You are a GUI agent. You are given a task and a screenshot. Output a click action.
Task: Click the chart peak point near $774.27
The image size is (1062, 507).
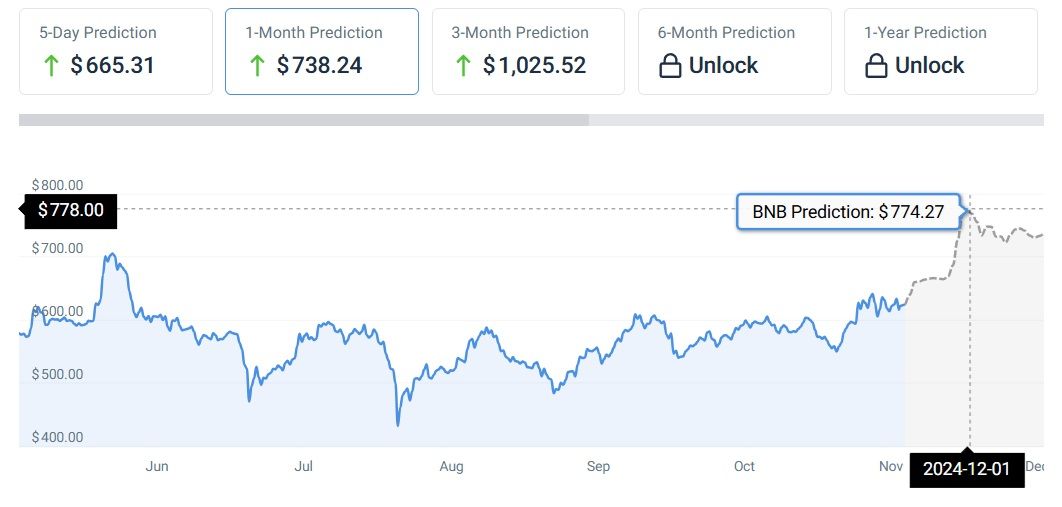point(969,210)
